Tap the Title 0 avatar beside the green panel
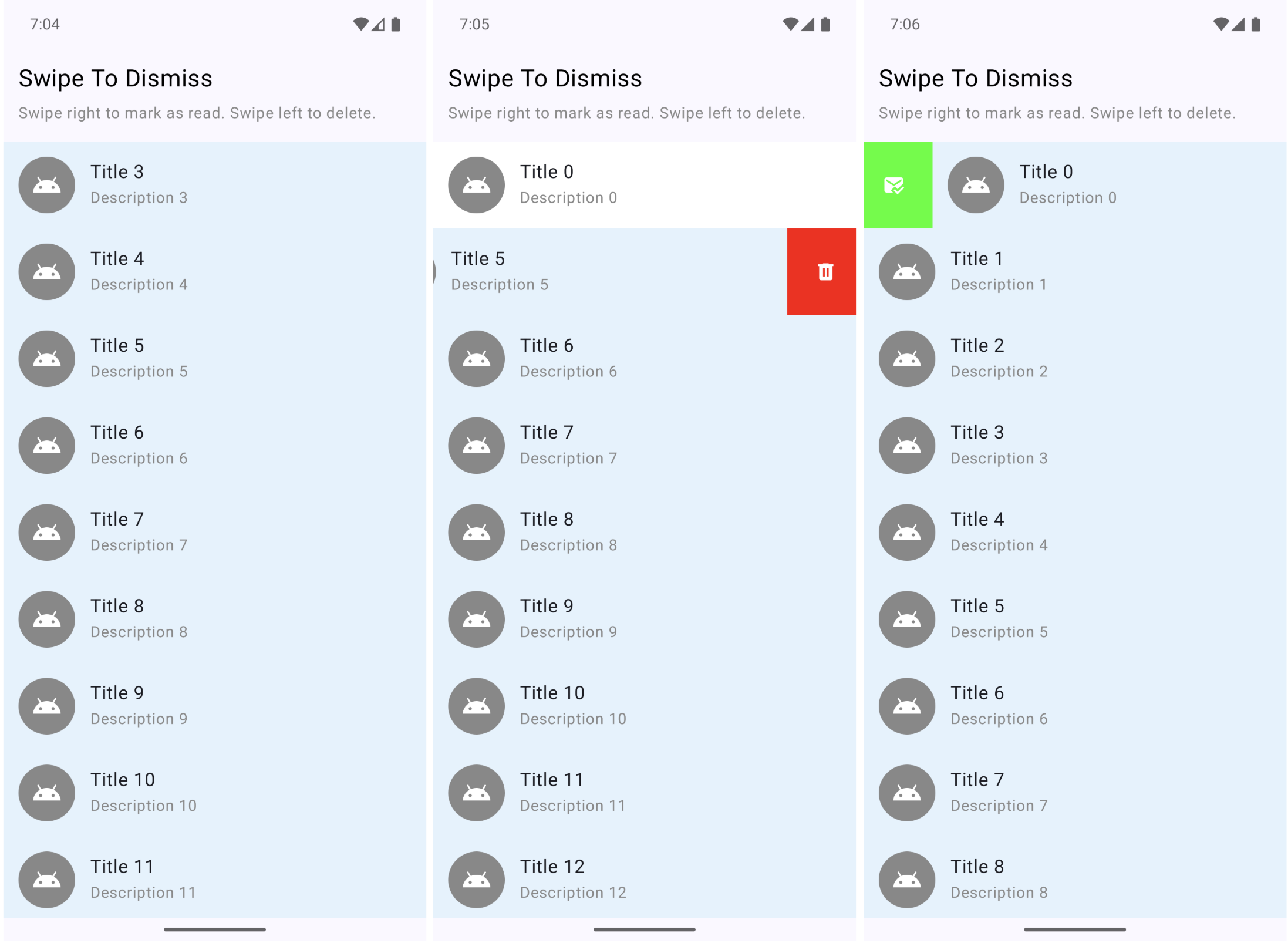The image size is (1288, 943). 976,185
